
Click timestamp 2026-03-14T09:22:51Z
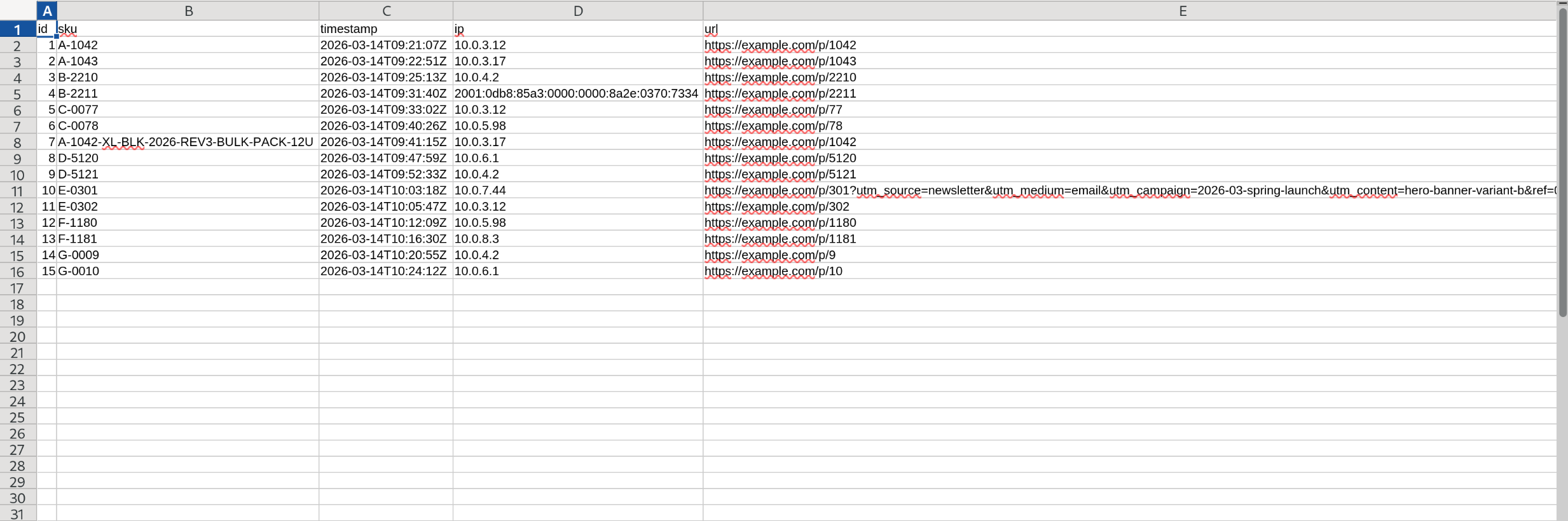pyautogui.click(x=386, y=61)
